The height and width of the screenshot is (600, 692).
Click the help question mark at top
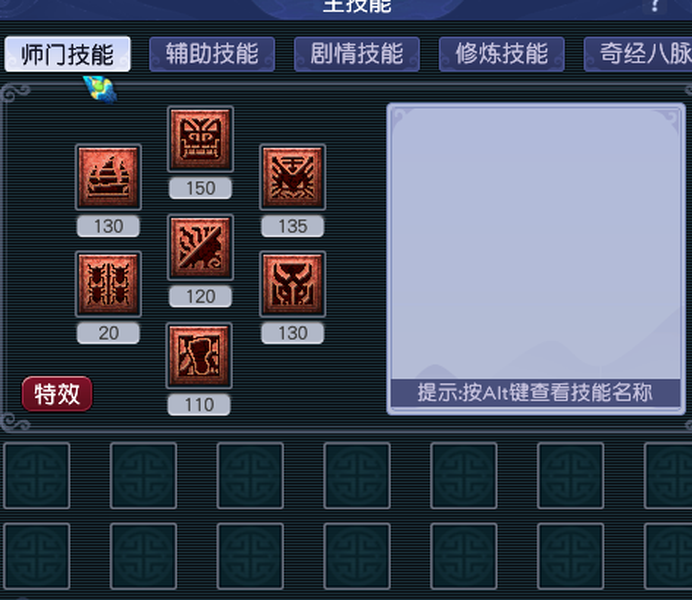(x=655, y=5)
